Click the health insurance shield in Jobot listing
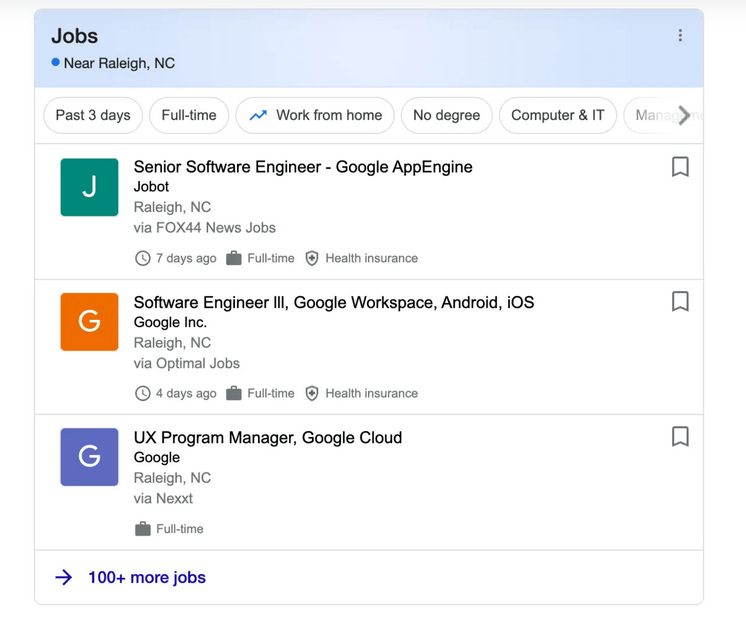Viewport: 746px width, 619px height. pyautogui.click(x=312, y=258)
